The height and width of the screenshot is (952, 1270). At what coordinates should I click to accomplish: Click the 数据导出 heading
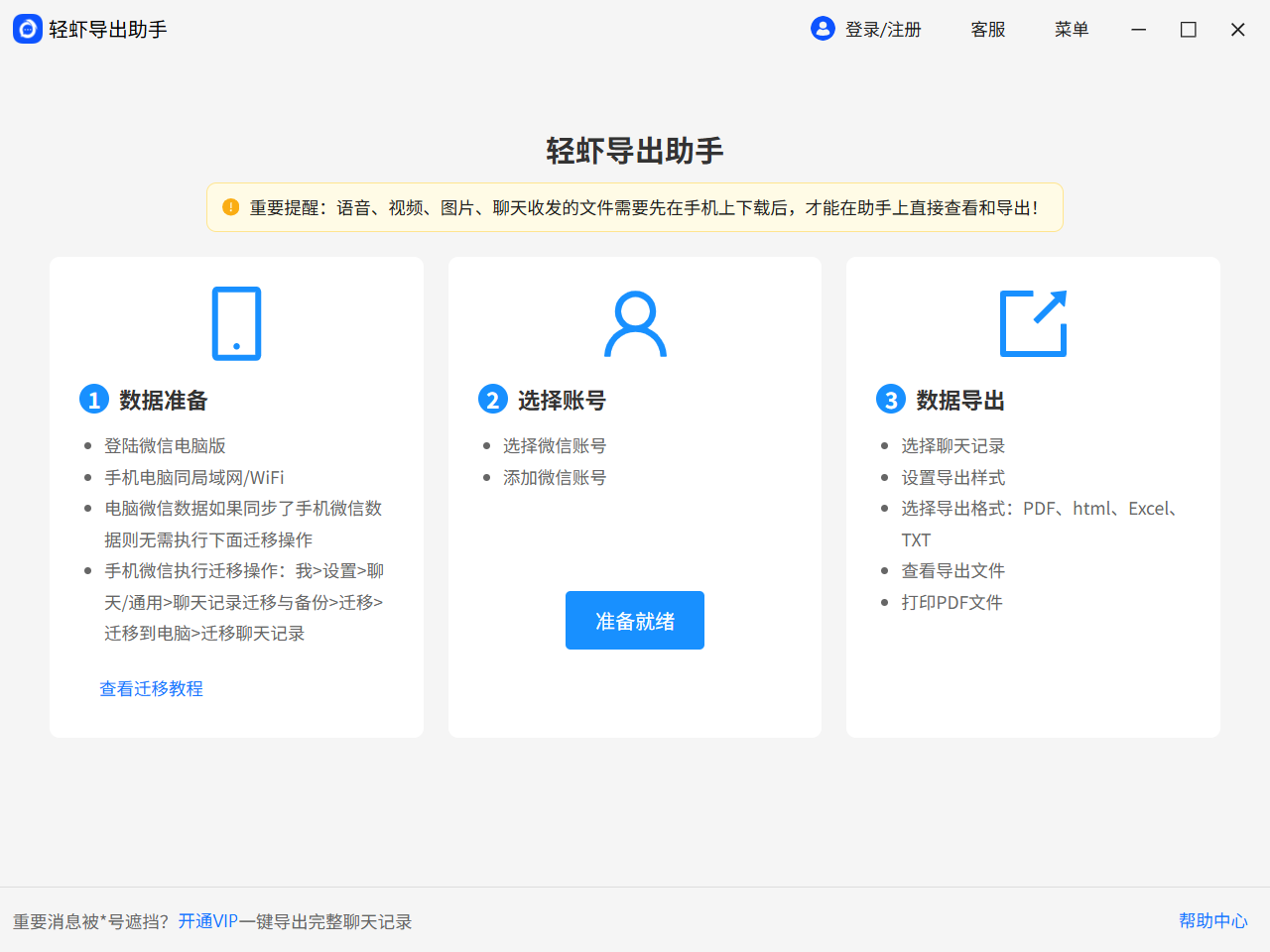[960, 400]
